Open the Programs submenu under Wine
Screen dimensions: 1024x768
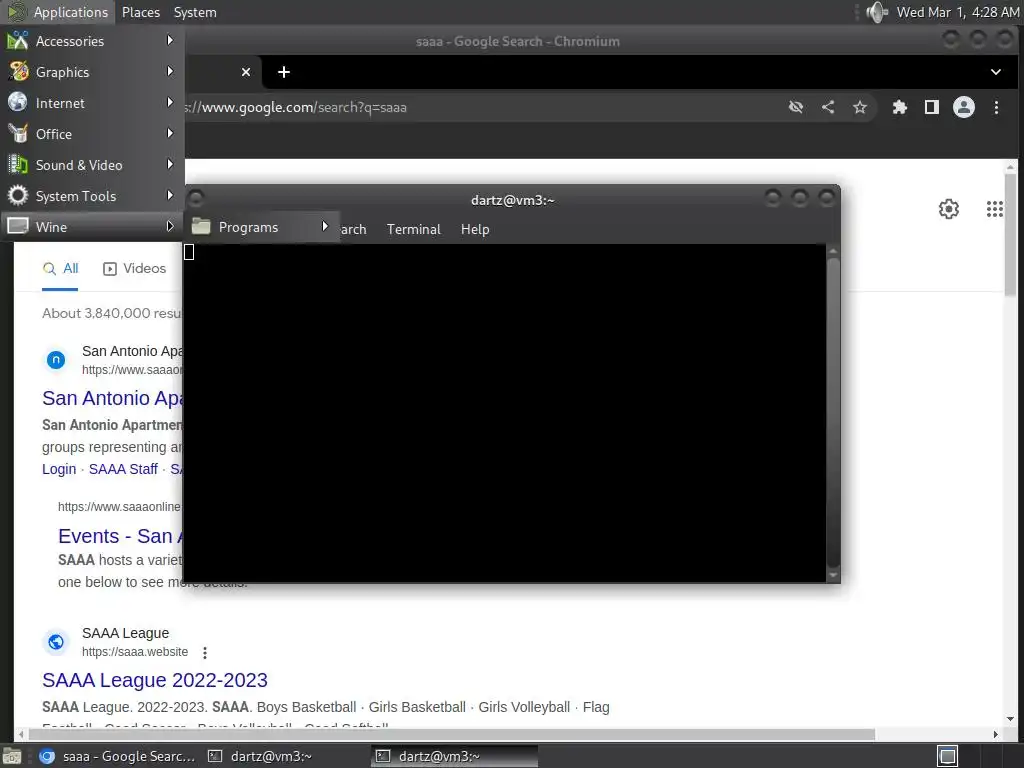261,227
